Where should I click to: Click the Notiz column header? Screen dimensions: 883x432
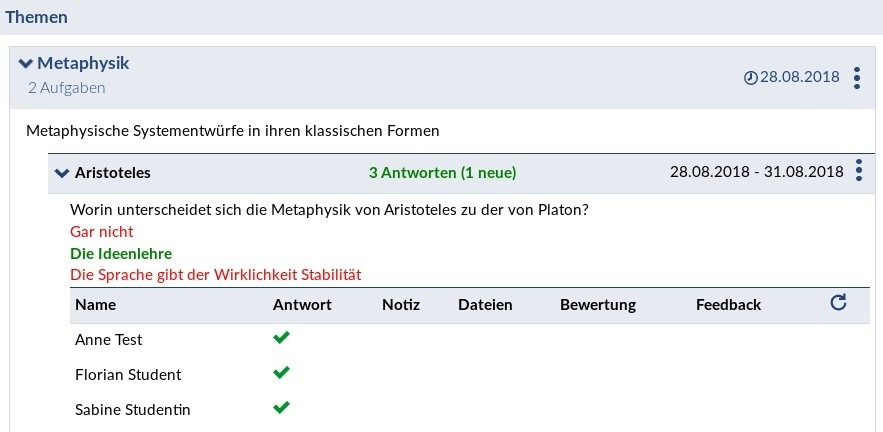401,305
